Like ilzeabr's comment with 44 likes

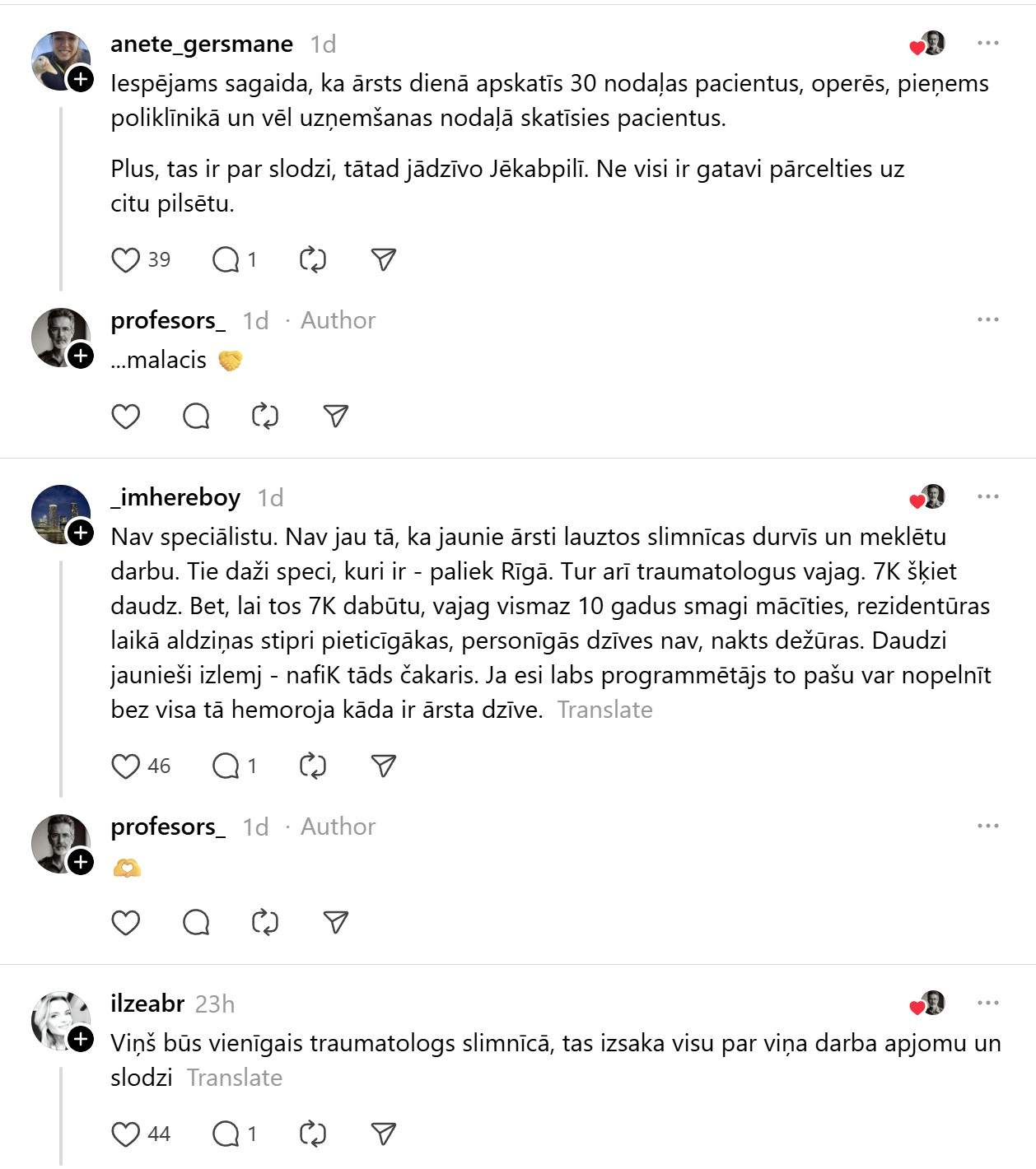click(125, 1134)
